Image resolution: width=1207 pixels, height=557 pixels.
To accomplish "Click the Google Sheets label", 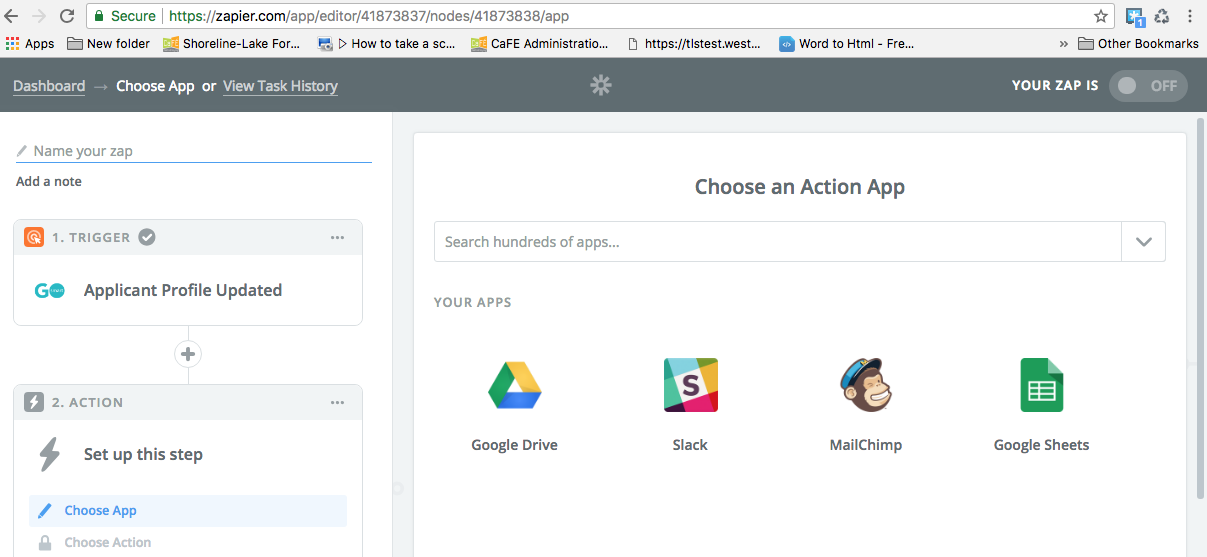I will 1042,445.
